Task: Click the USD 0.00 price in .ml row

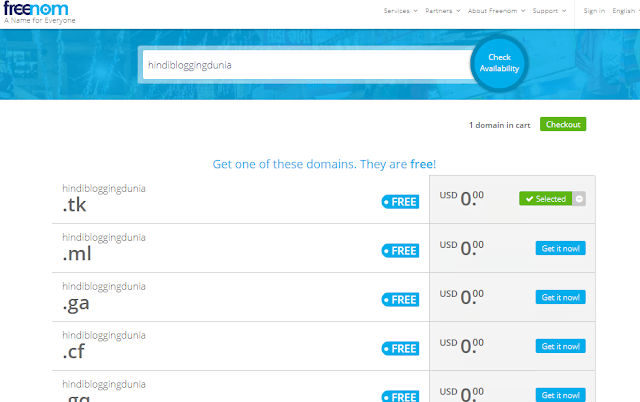Action: (x=462, y=248)
